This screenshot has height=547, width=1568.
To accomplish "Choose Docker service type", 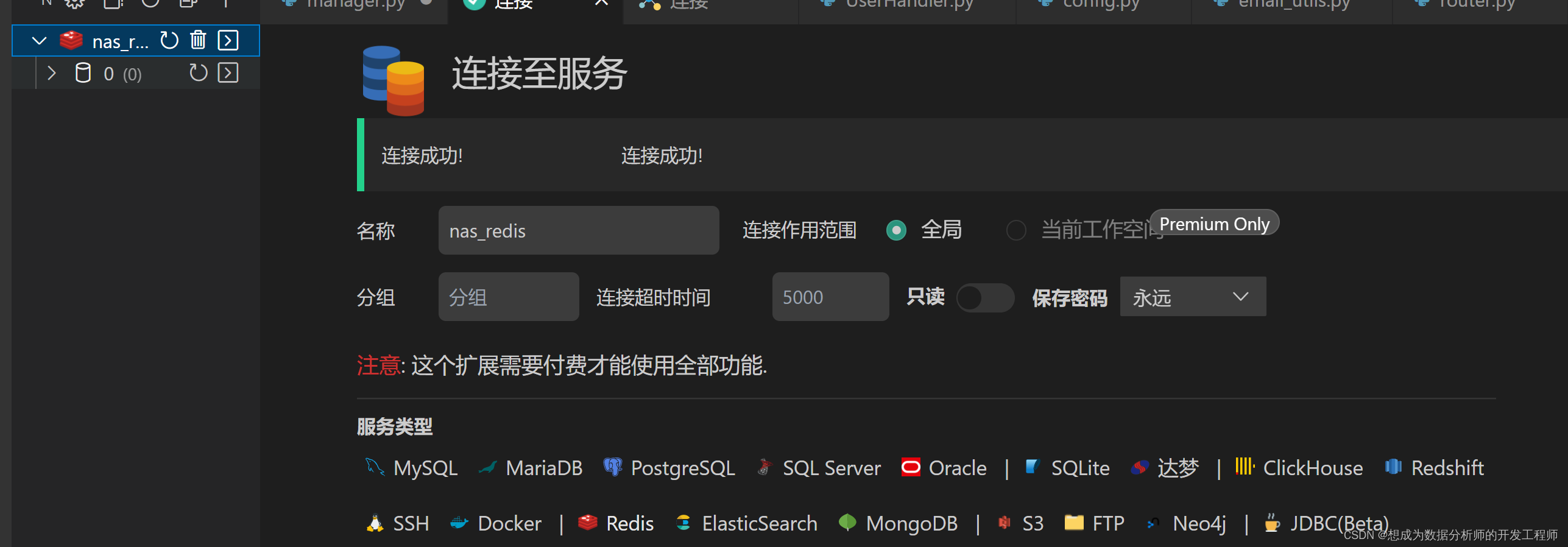I will 495,523.
